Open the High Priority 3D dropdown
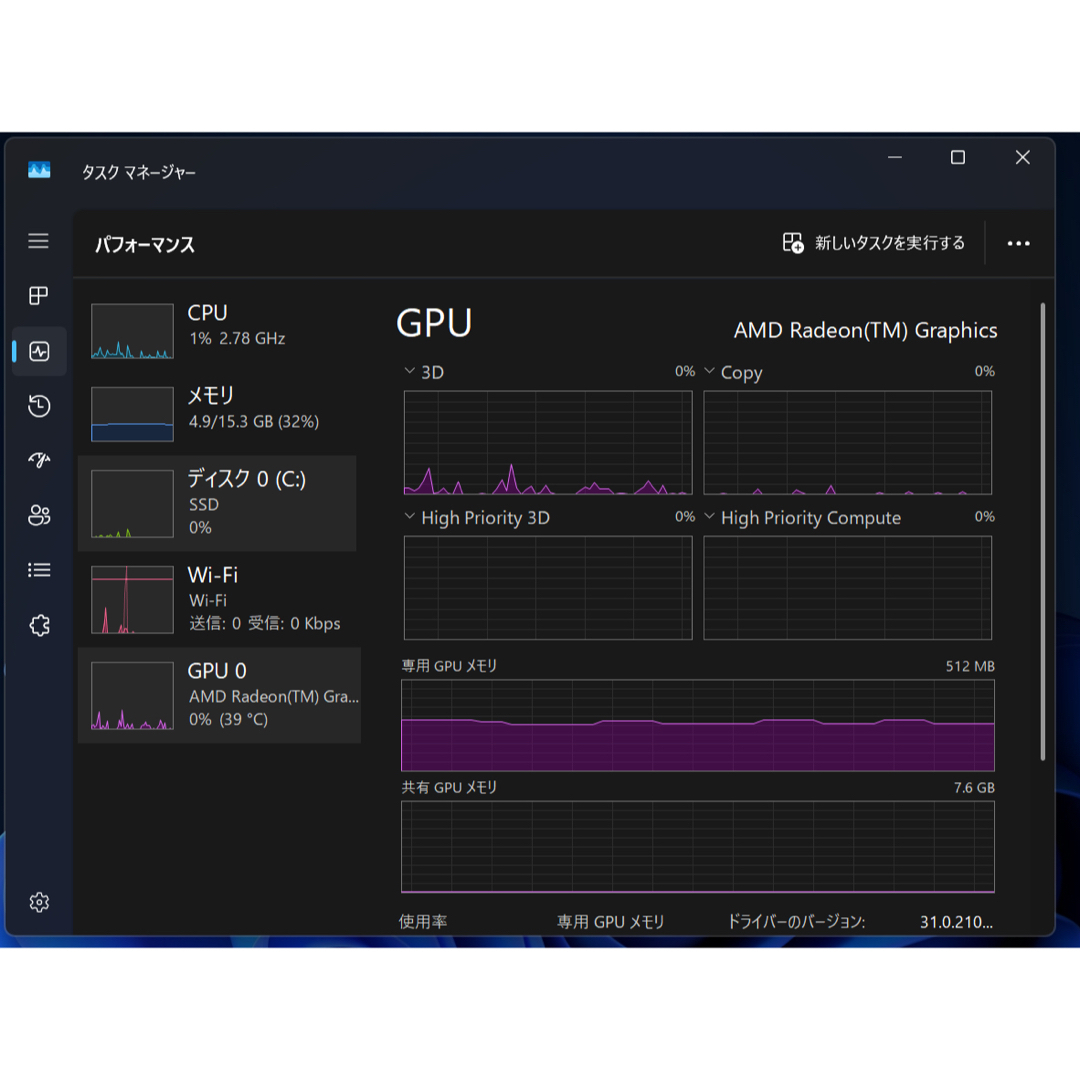 click(409, 517)
